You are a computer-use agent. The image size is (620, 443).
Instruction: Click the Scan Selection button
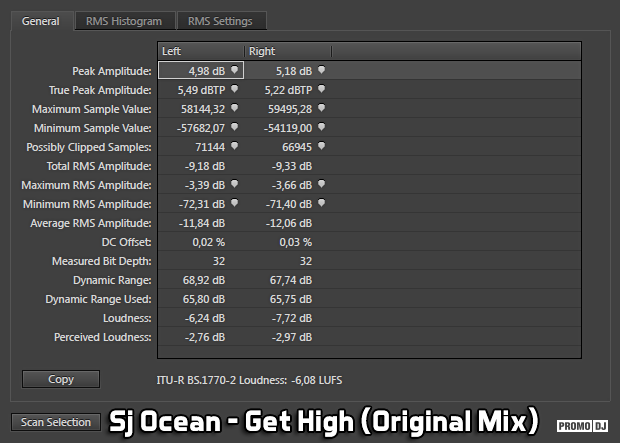point(56,422)
